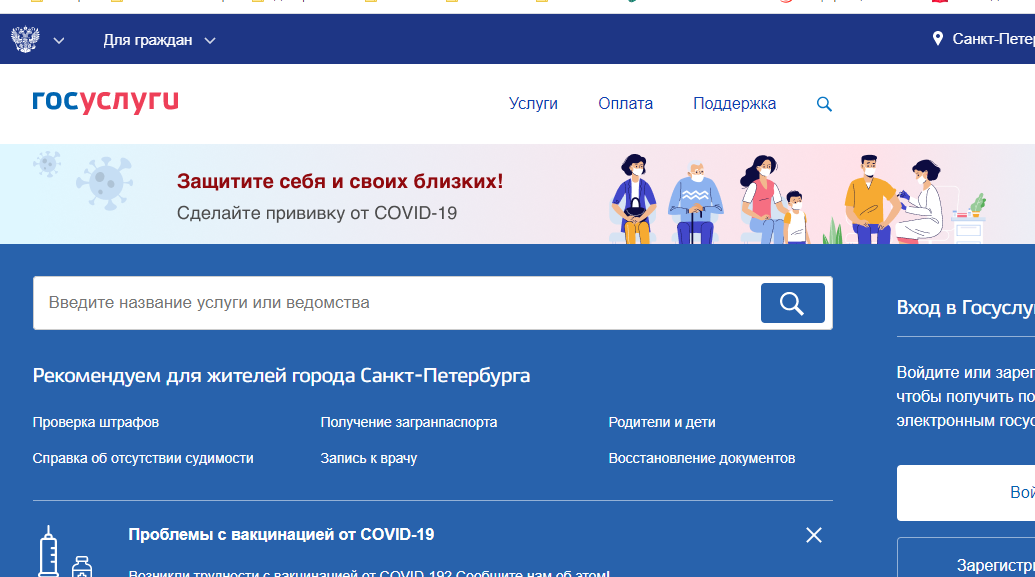Open the 'Оплата' menu item
Viewport: 1035px width, 577px height.
[625, 104]
